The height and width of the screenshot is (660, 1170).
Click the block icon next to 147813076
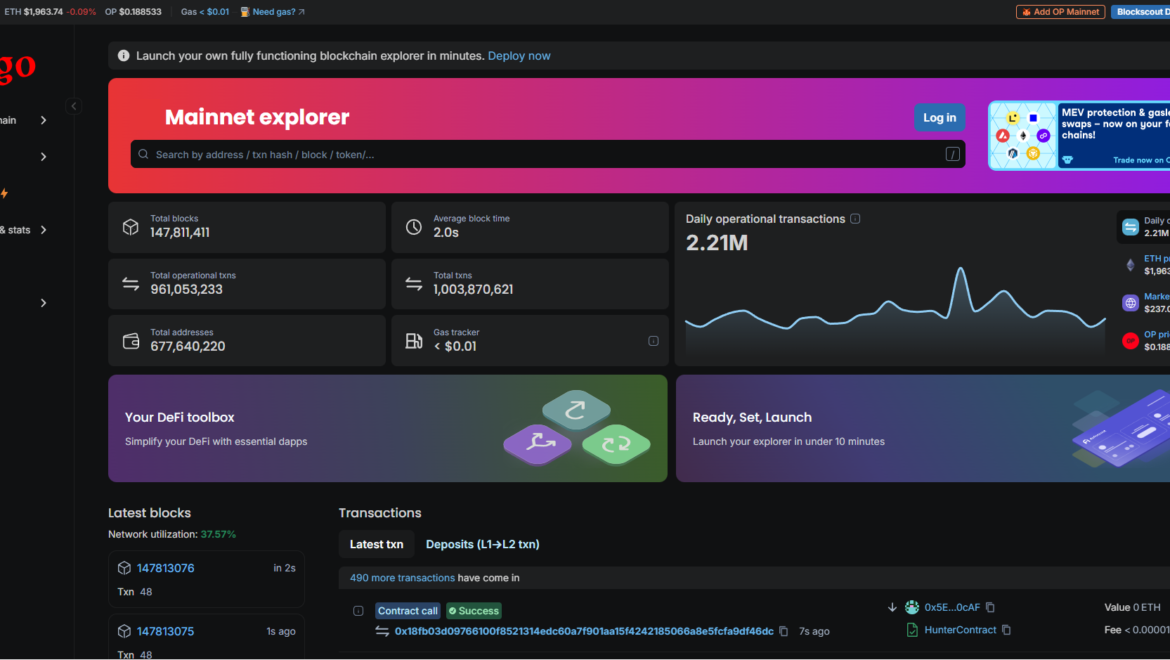[x=124, y=568]
